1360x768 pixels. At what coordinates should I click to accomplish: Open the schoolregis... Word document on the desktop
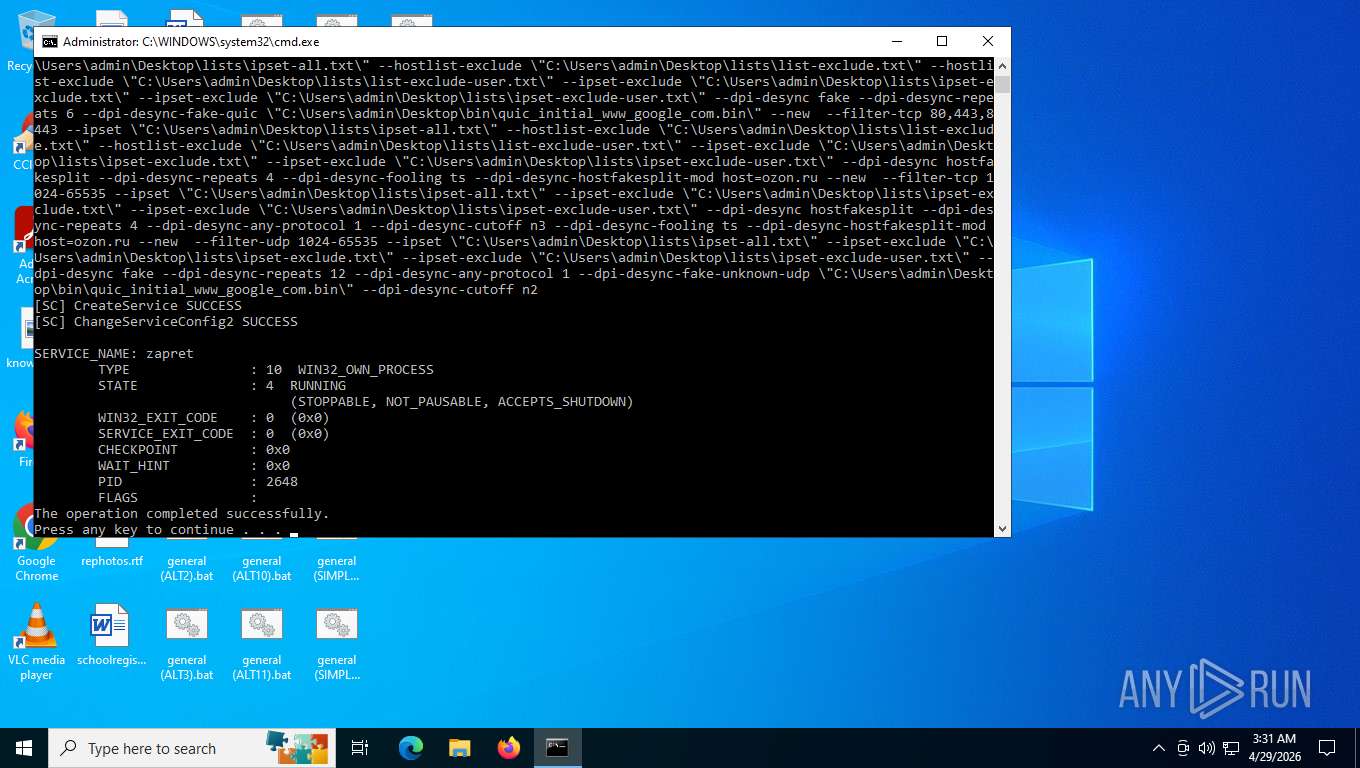point(112,634)
